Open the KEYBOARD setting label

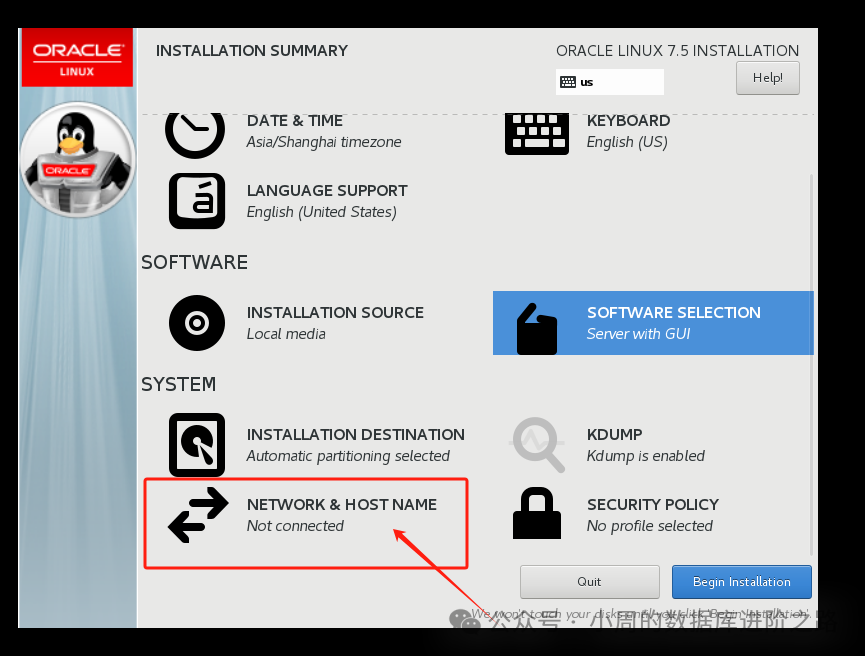pyautogui.click(x=628, y=121)
